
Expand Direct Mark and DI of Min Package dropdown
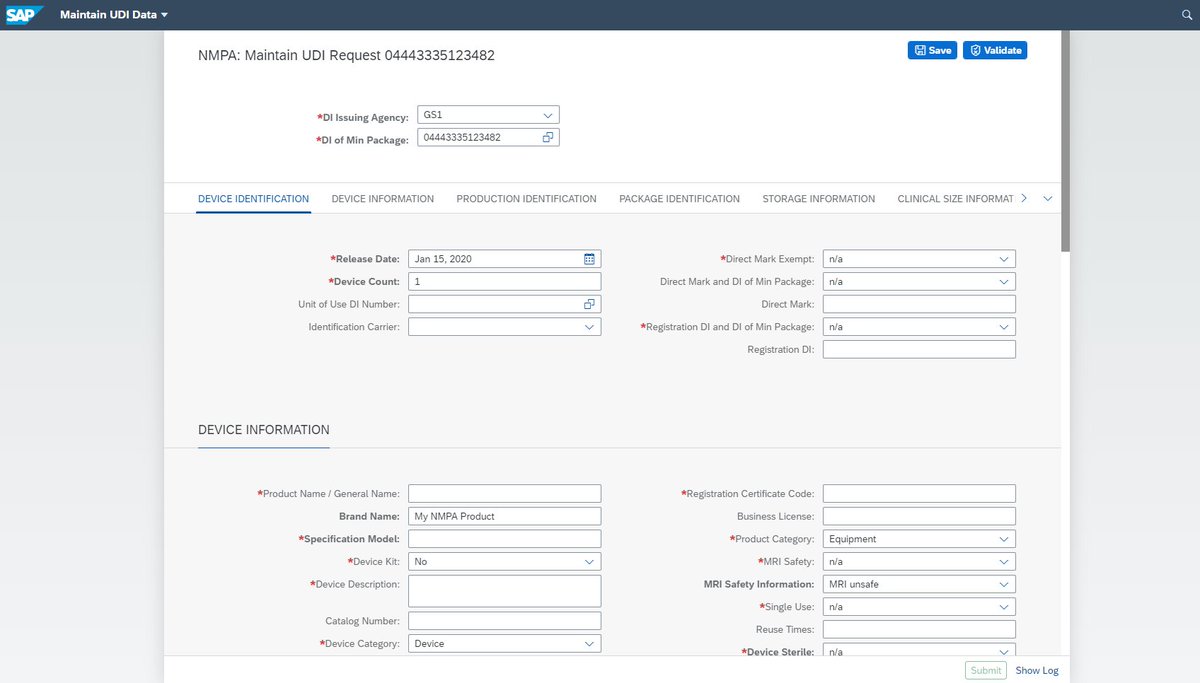tap(1004, 282)
